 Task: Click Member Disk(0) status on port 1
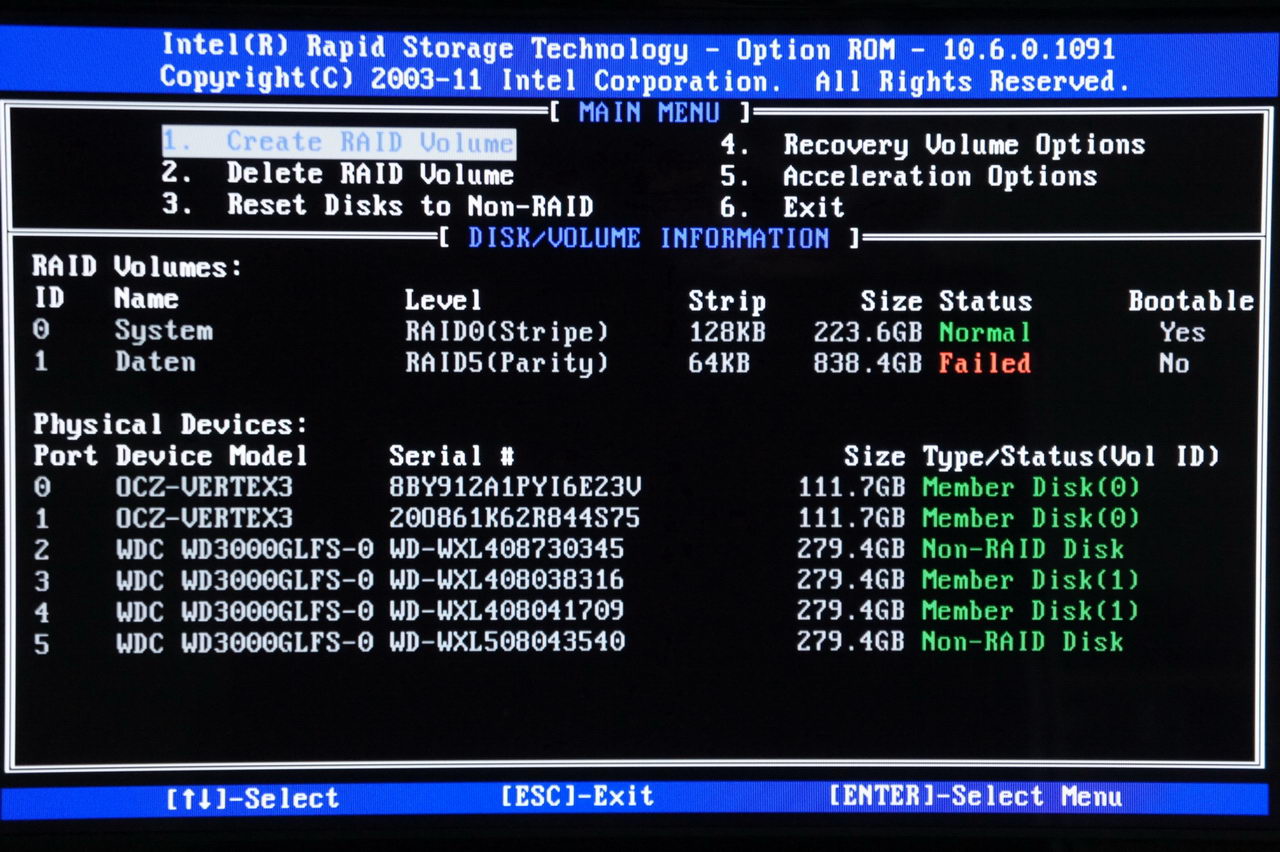pos(1031,519)
